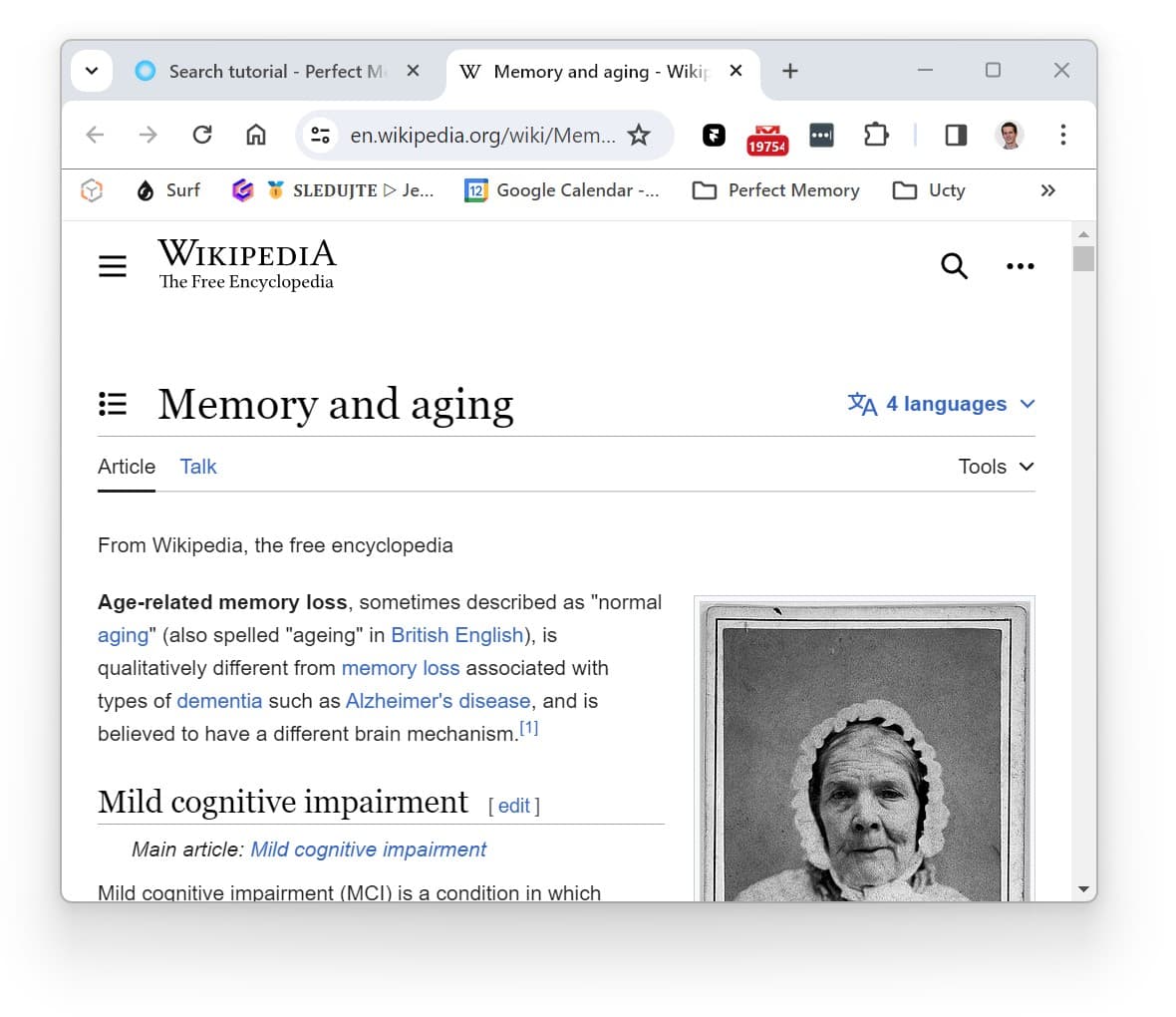Open the Google Calendar bookmark
The width and height of the screenshot is (1176, 1017).
click(x=562, y=190)
